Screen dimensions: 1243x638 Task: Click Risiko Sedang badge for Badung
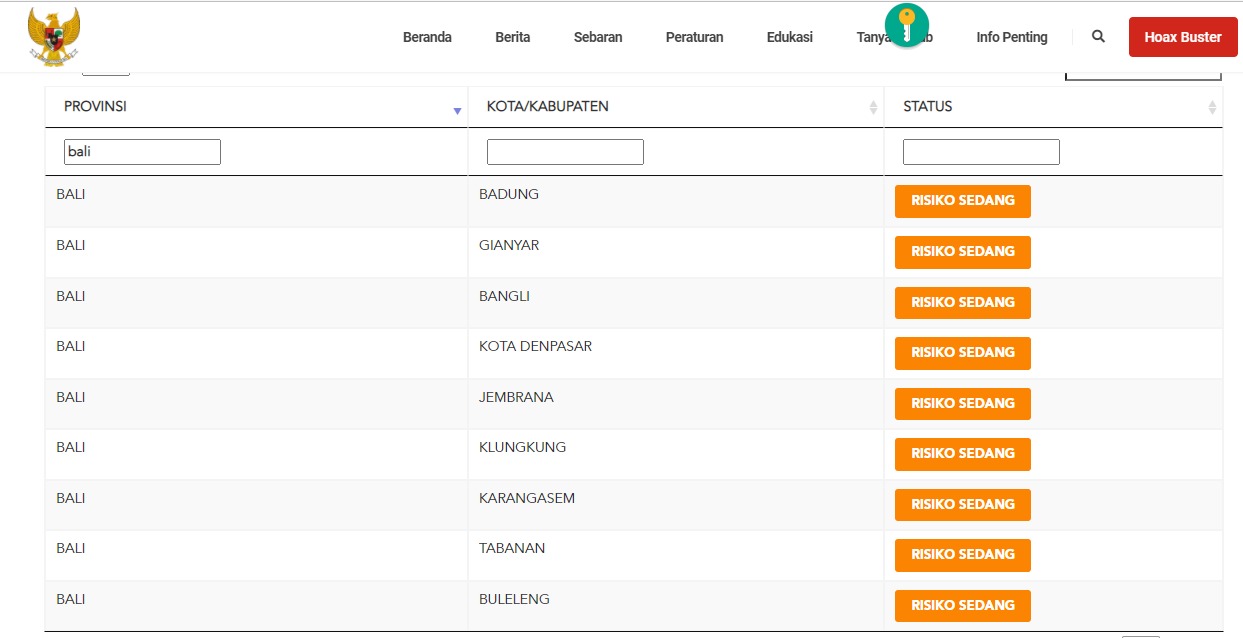point(962,201)
